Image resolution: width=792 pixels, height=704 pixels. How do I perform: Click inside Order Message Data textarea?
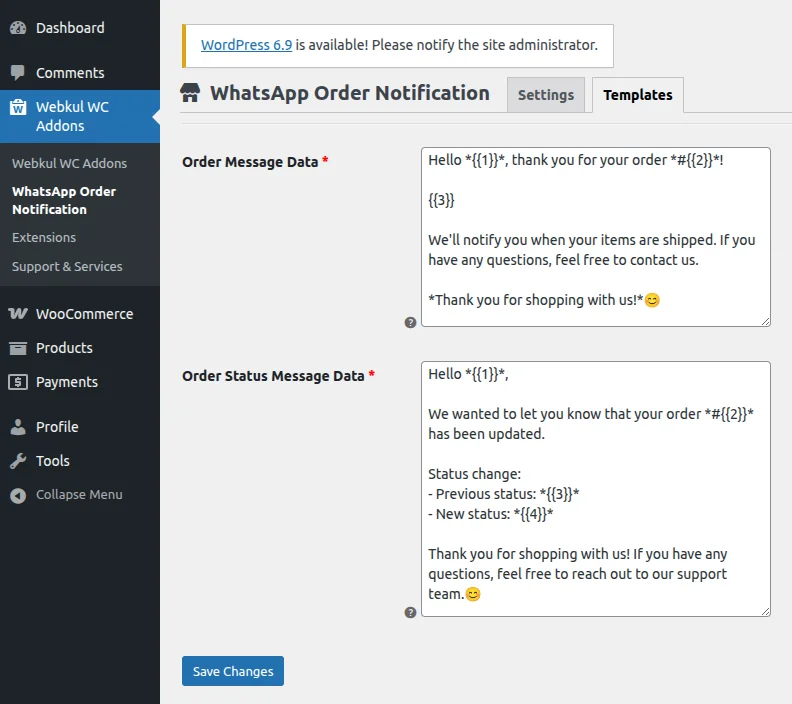pos(596,237)
